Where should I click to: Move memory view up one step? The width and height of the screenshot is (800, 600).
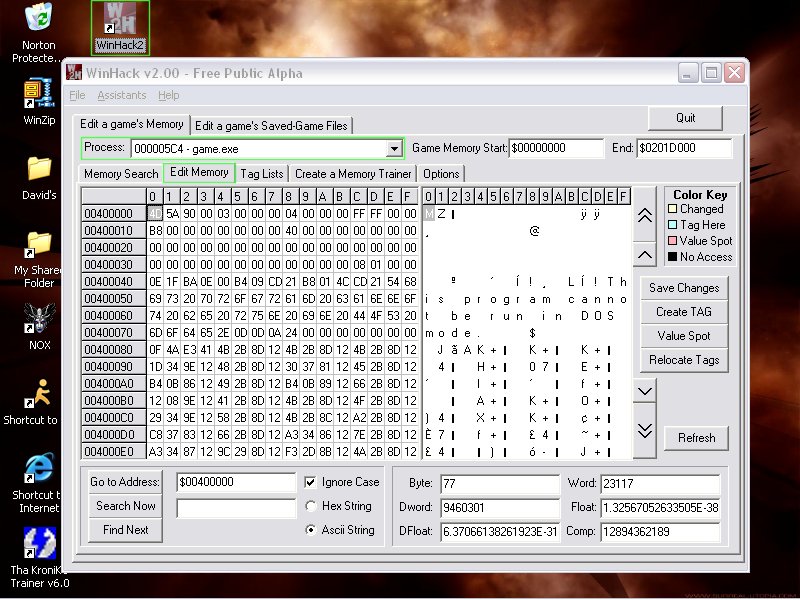644,255
